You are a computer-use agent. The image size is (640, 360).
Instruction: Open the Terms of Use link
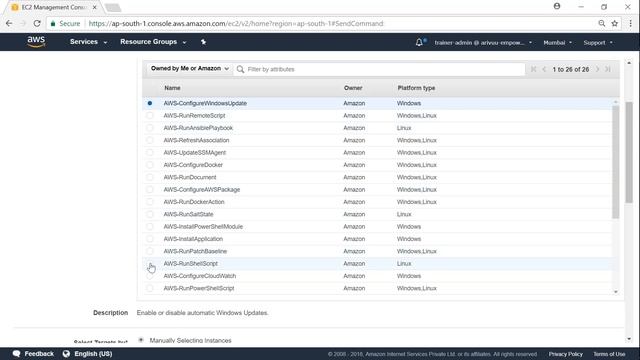[x=609, y=354]
